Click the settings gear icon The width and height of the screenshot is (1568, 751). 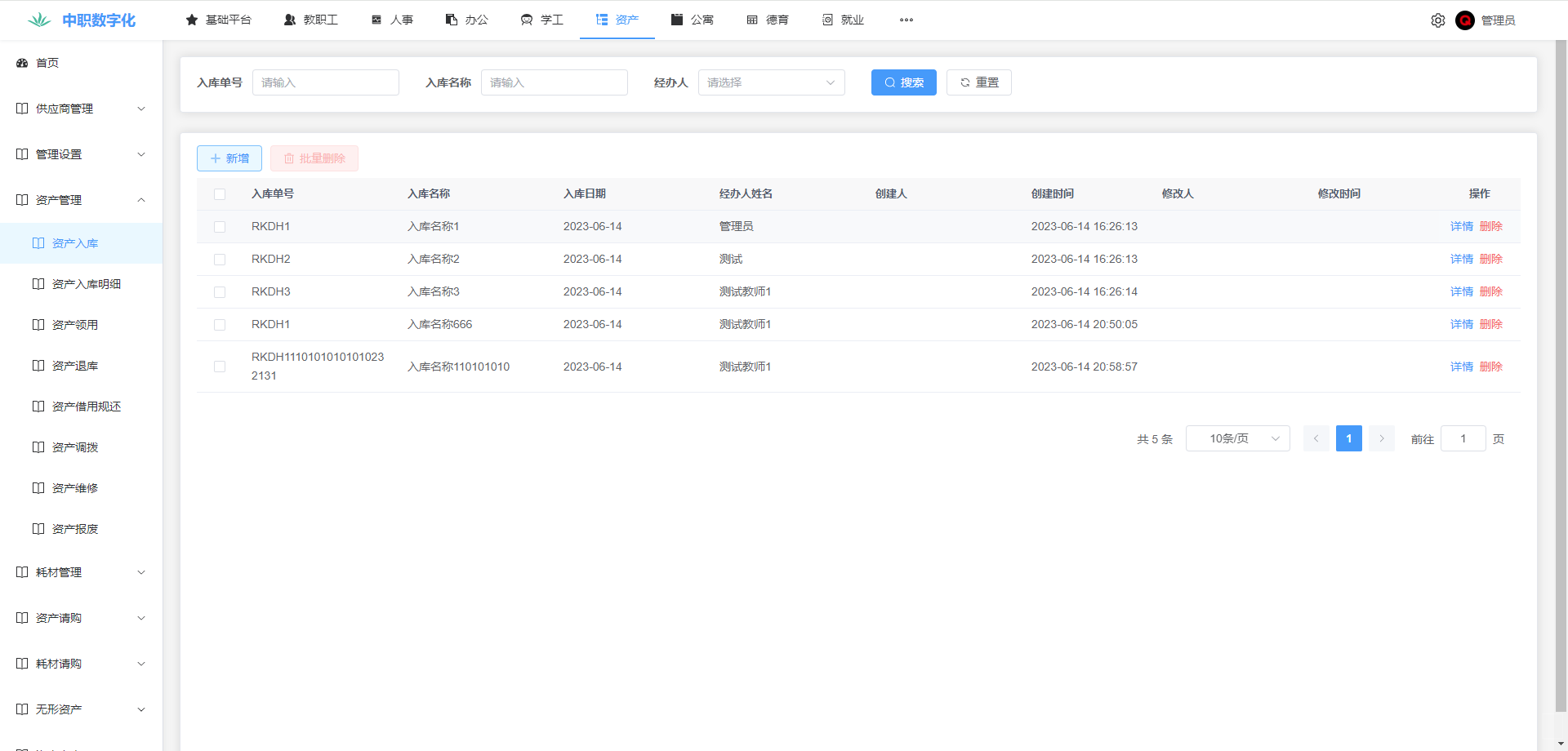(x=1437, y=20)
